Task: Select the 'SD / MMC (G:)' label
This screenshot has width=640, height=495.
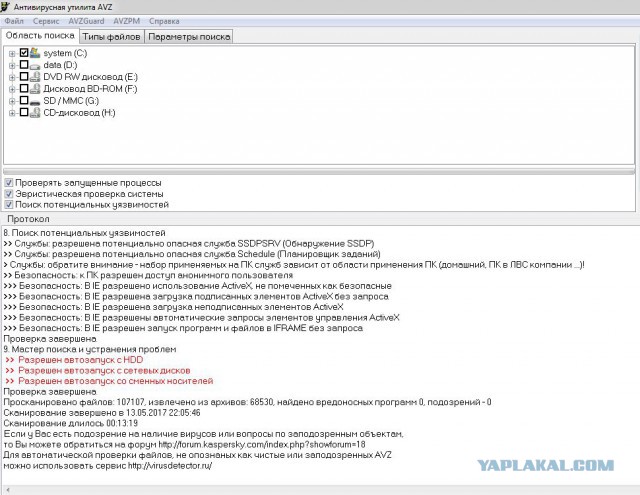Action: click(x=71, y=100)
